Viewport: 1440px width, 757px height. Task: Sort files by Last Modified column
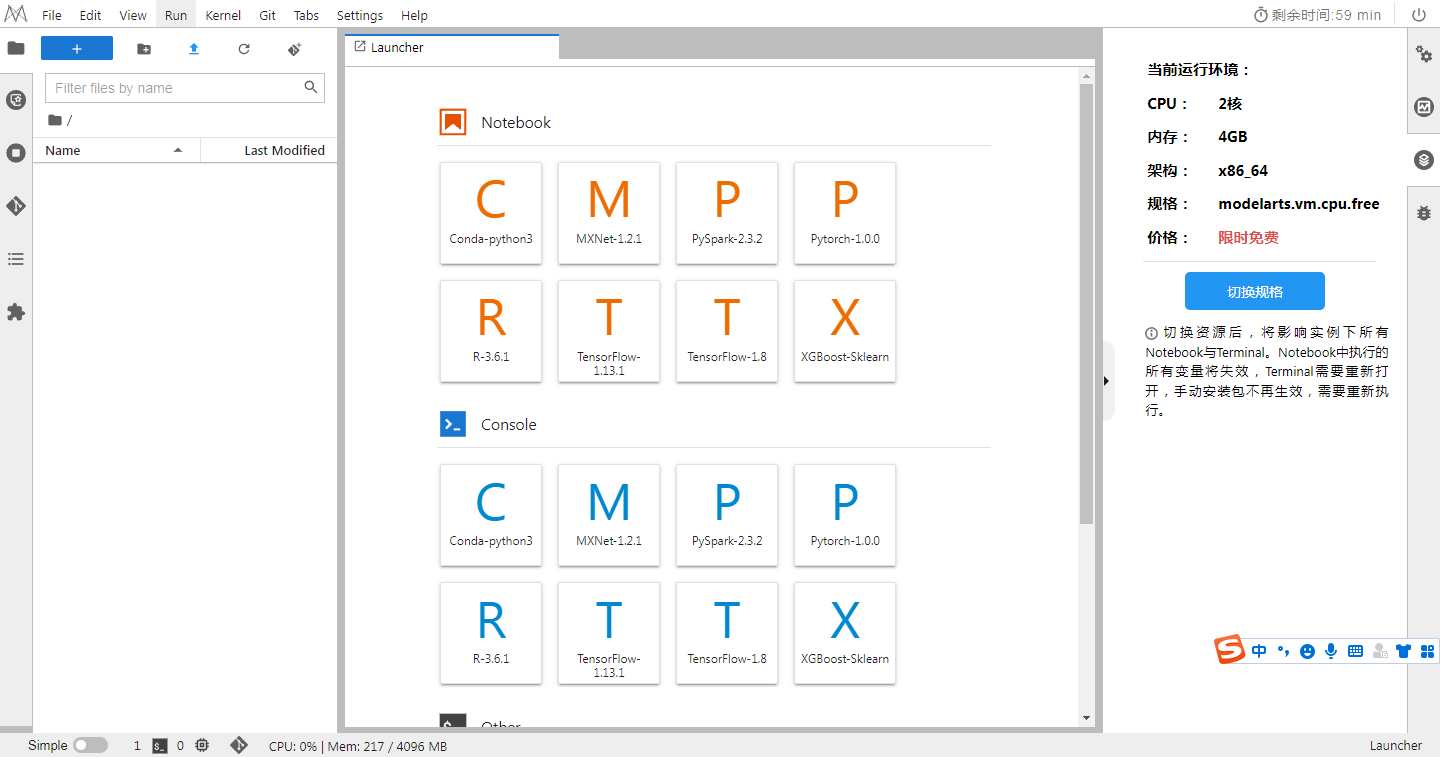(x=268, y=150)
